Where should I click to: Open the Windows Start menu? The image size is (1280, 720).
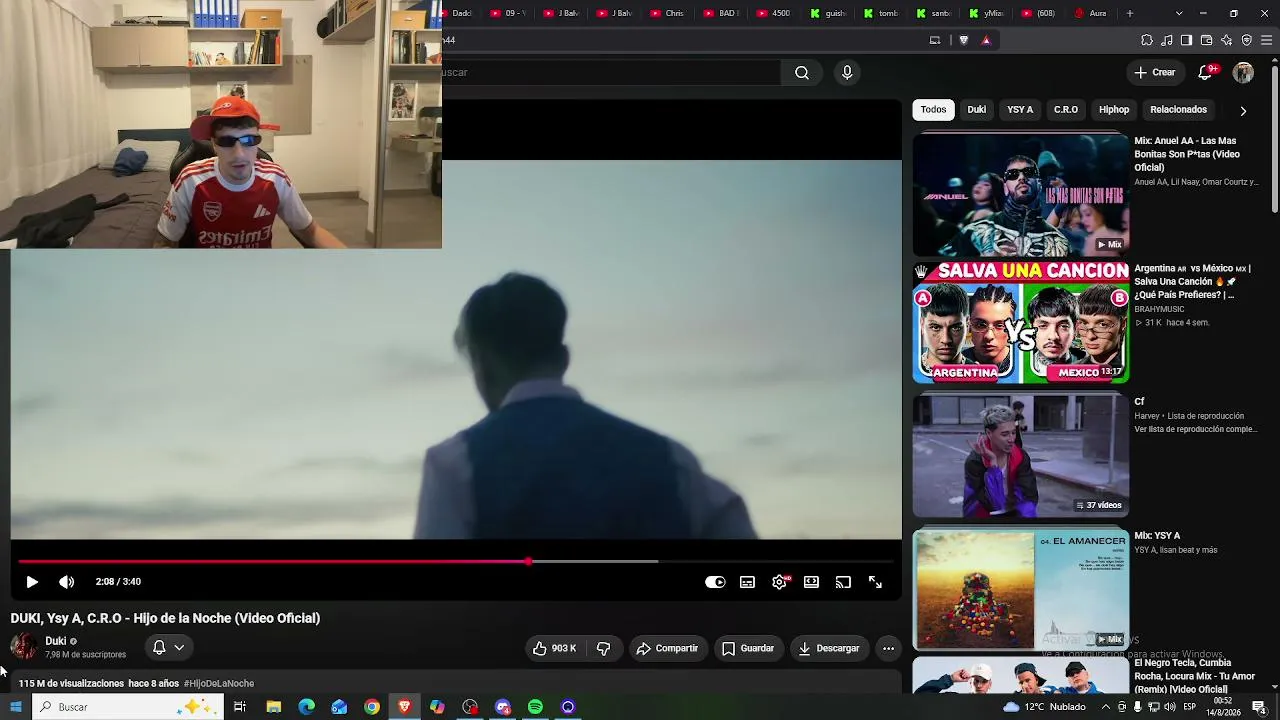16,707
